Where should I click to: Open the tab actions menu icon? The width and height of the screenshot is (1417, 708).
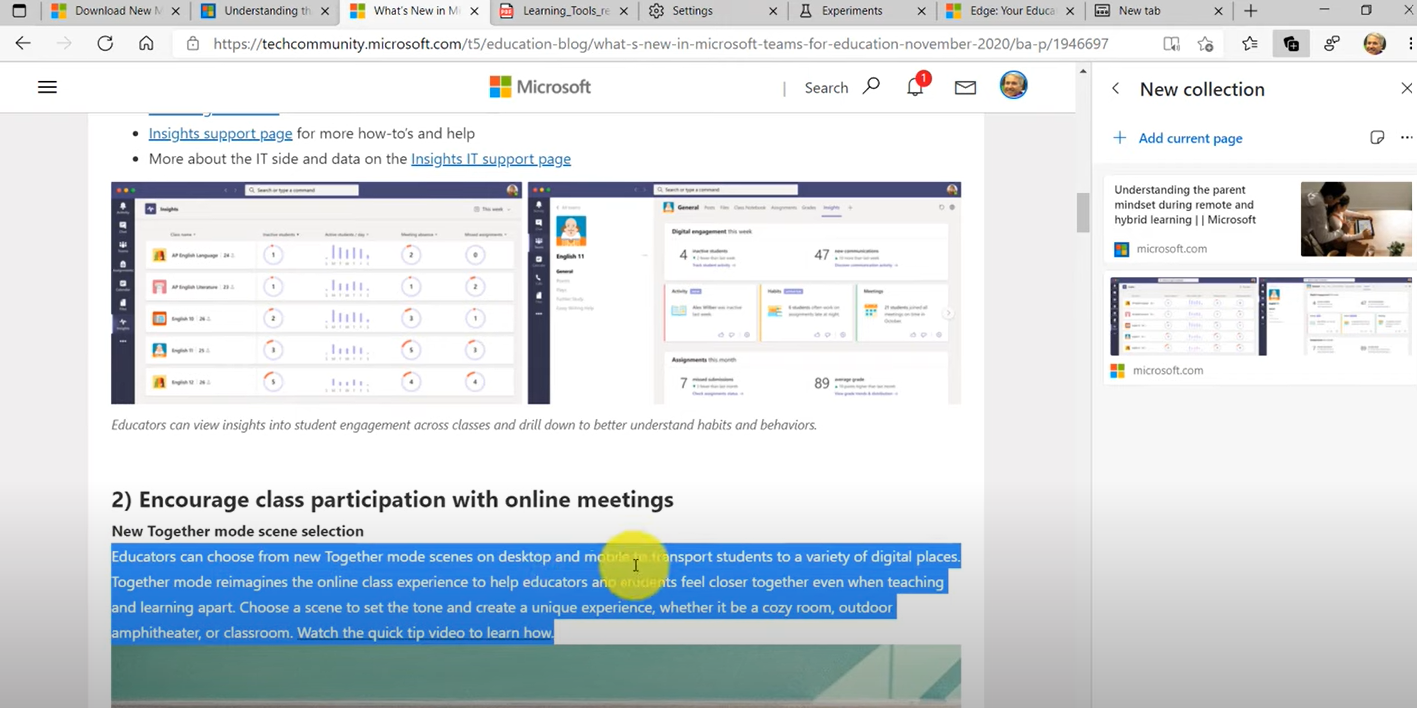click(19, 11)
